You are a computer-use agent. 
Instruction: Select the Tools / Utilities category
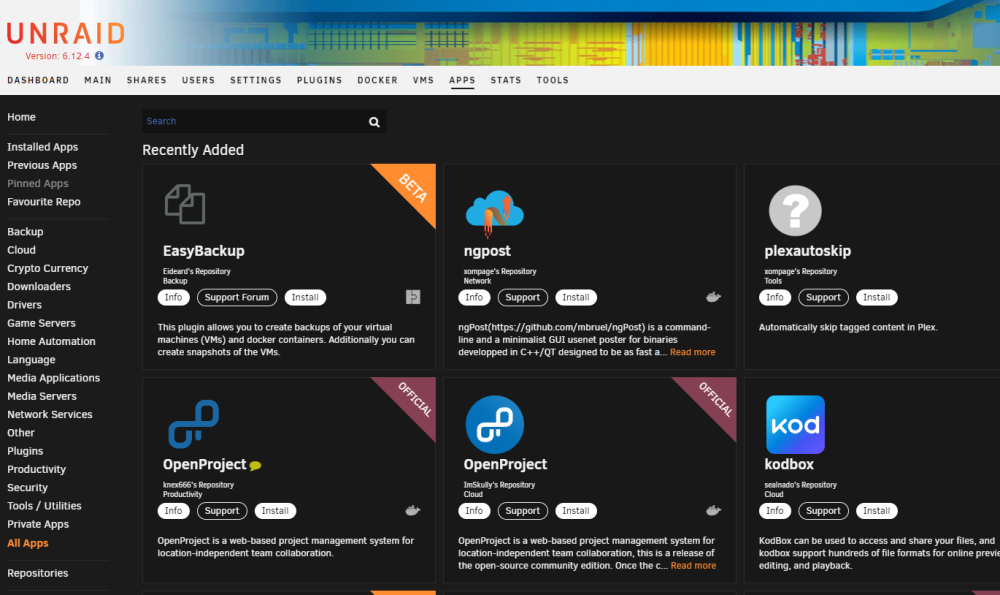pyautogui.click(x=45, y=506)
